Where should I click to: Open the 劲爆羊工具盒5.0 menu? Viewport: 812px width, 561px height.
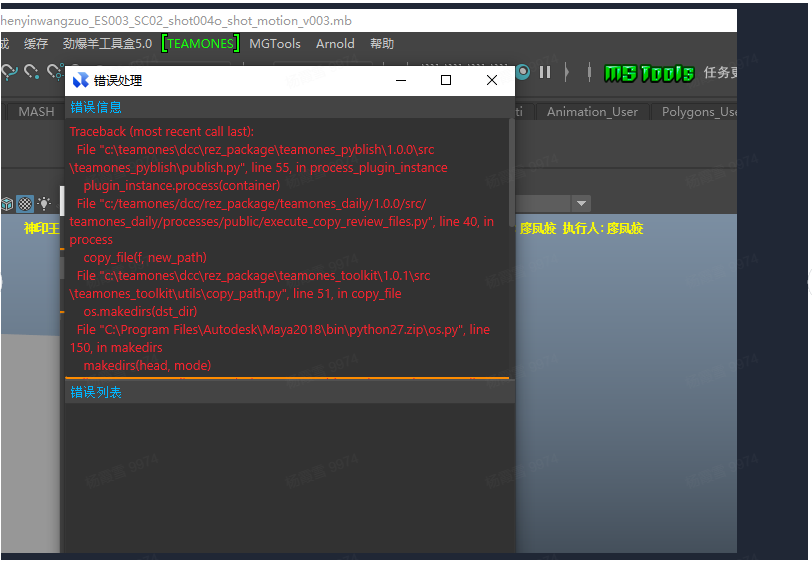pos(107,44)
